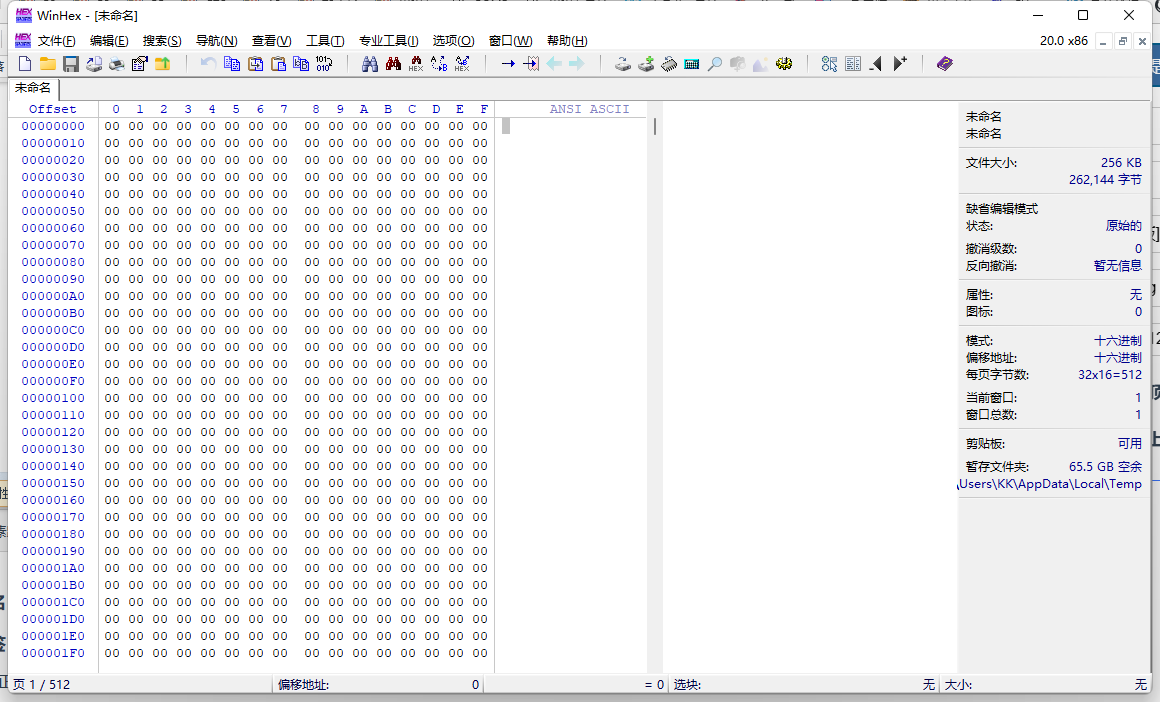Viewport: 1160px width, 702px height.
Task: Click the Go To Offset arrow icon
Action: 508,64
